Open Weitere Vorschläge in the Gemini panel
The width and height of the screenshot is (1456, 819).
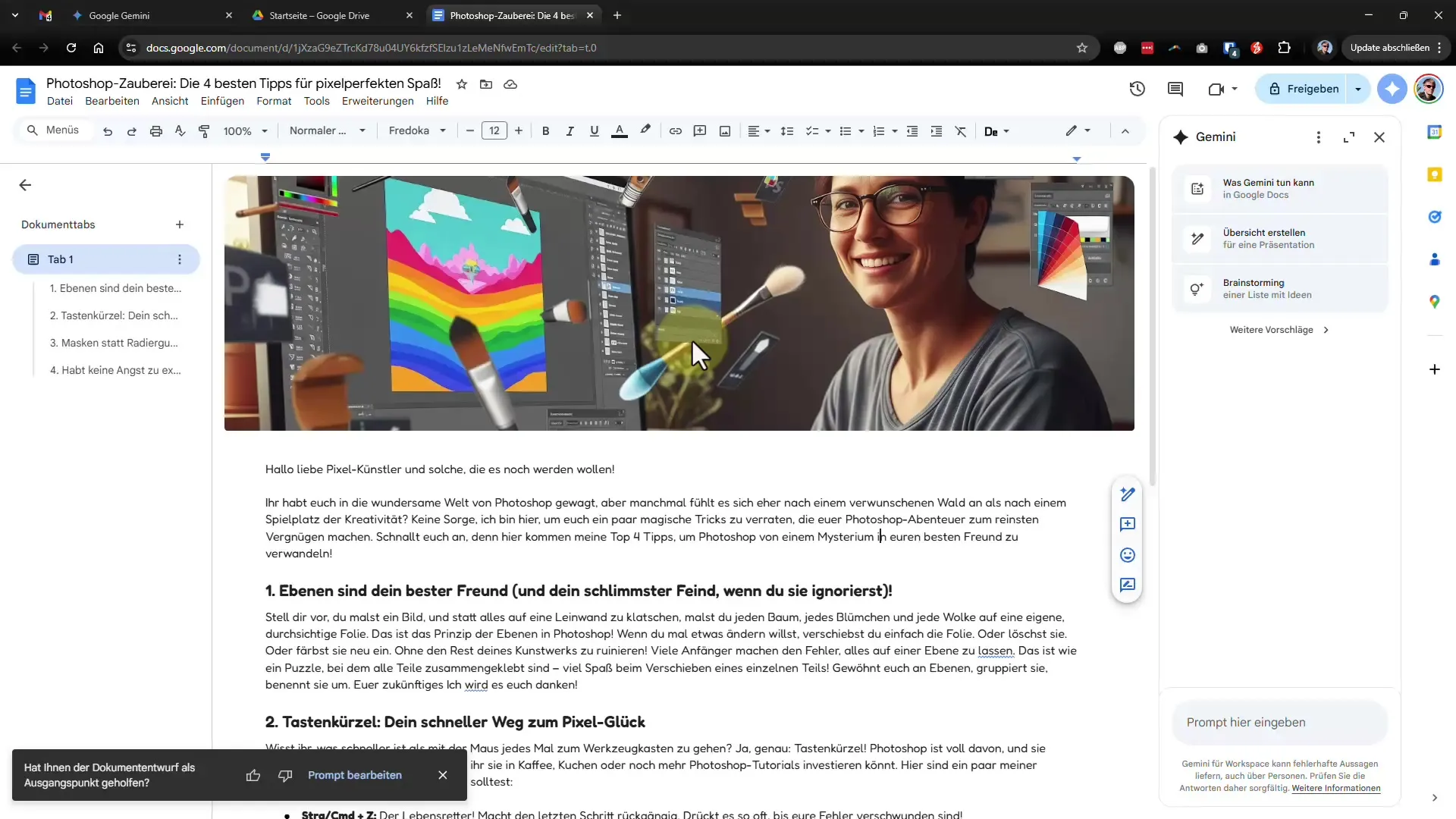click(1279, 330)
